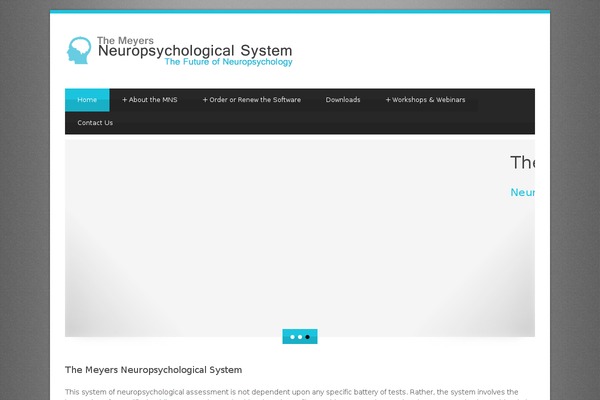This screenshot has width=600, height=400.
Task: Open the Home menu item
Action: tap(87, 100)
